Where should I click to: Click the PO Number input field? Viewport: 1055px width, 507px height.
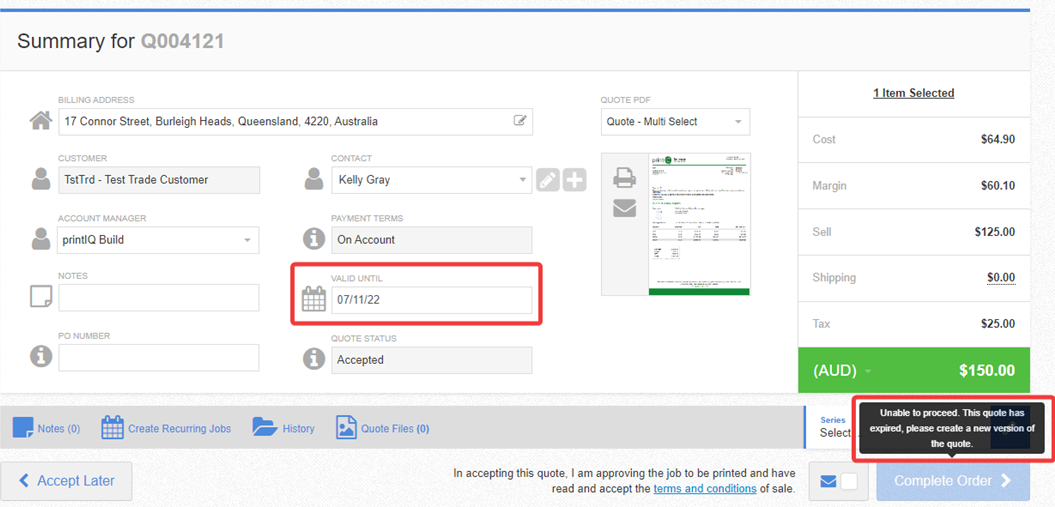tap(159, 358)
